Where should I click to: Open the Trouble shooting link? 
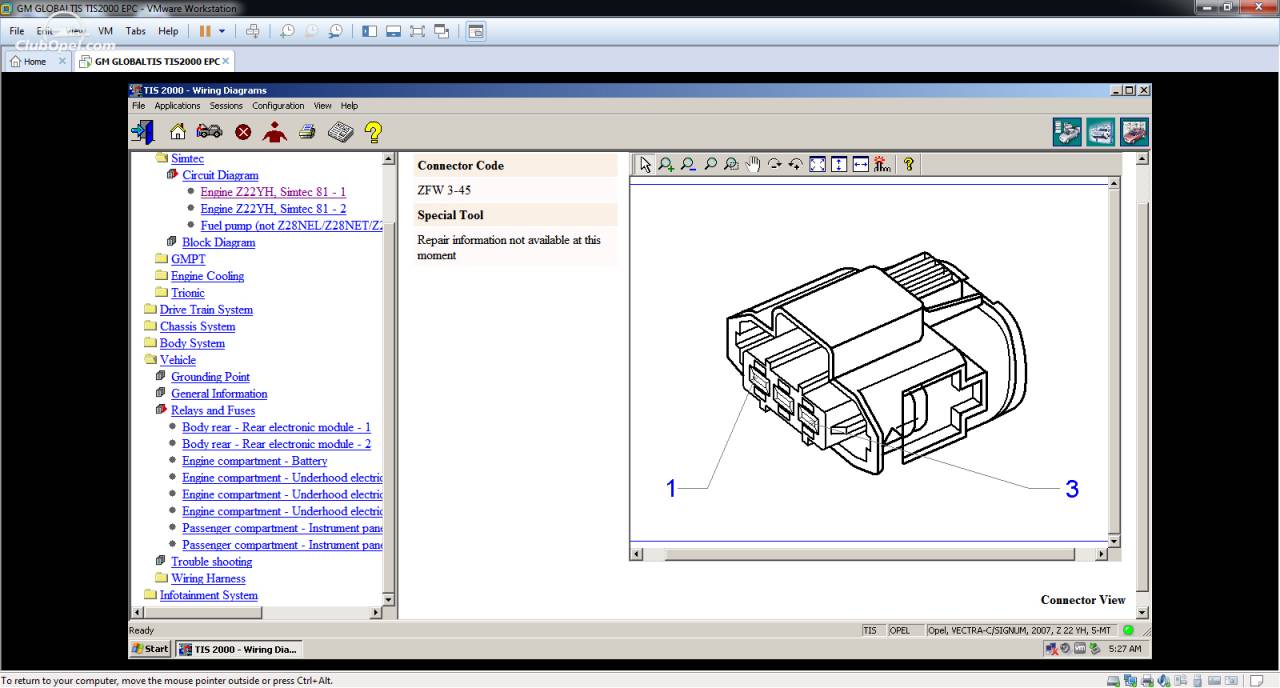pos(211,562)
